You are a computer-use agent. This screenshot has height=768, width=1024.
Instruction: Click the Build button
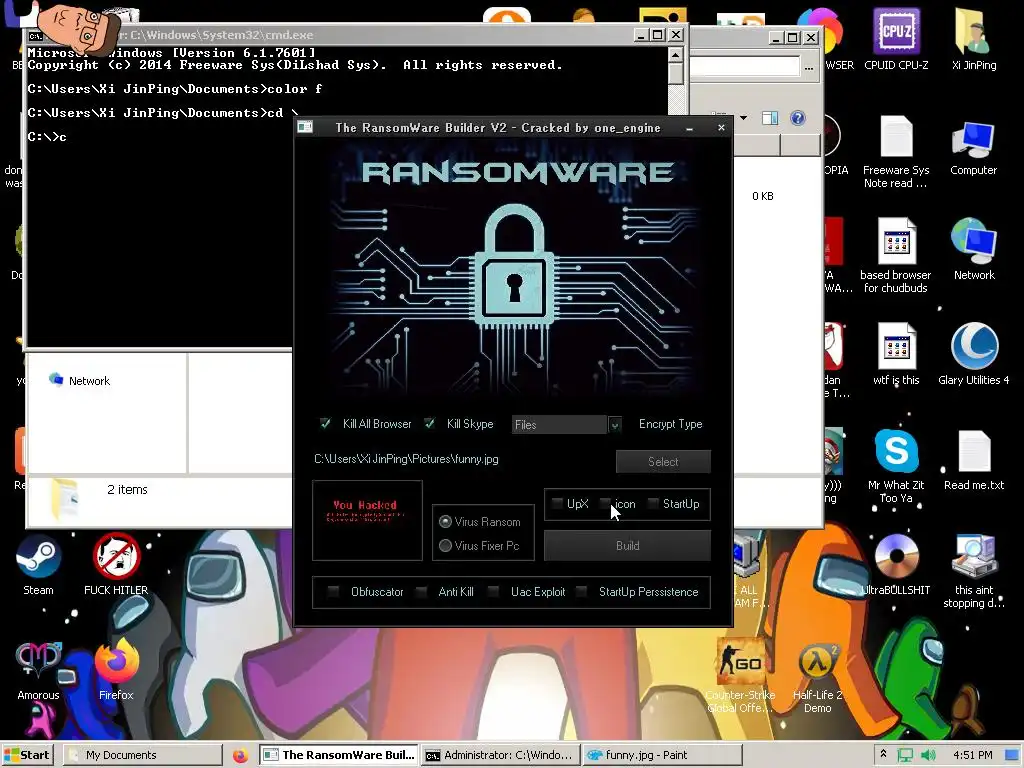tap(627, 545)
